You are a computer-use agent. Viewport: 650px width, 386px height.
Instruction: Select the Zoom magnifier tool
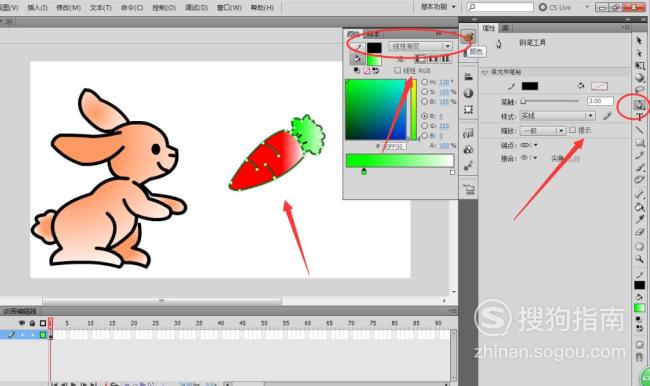click(x=639, y=259)
